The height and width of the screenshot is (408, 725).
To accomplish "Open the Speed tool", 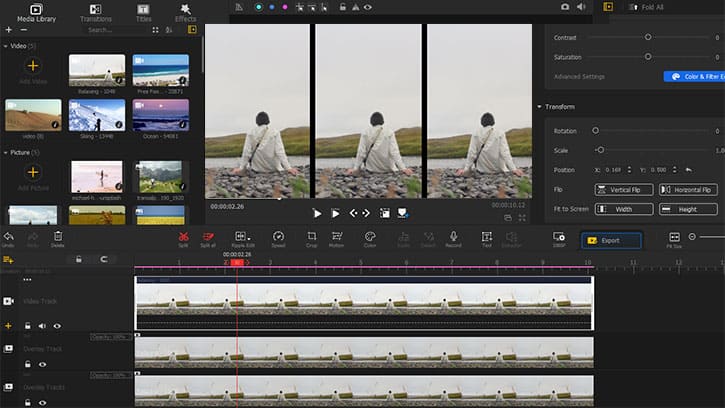I will pos(278,237).
